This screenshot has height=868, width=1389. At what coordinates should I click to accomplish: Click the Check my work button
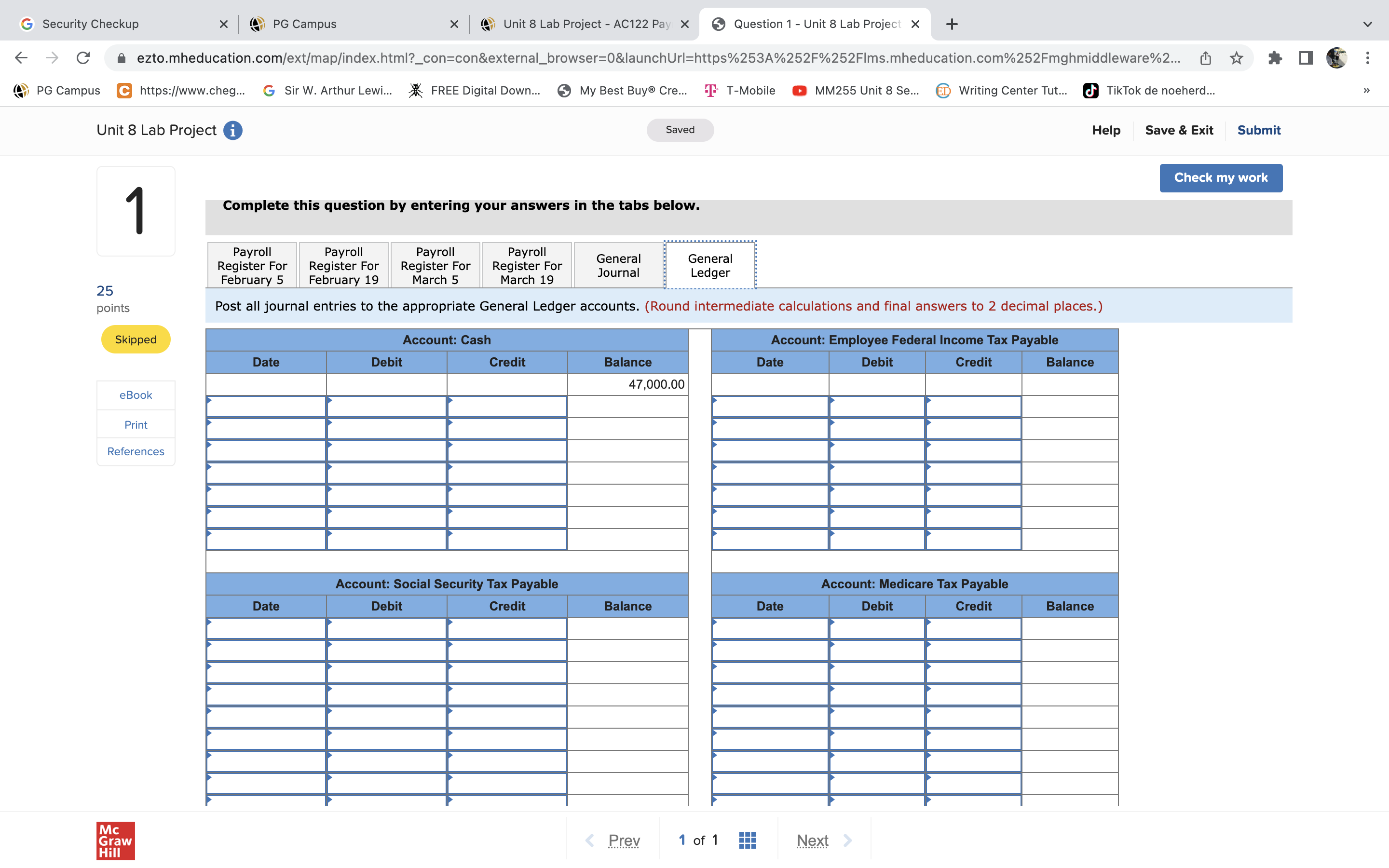tap(1220, 178)
